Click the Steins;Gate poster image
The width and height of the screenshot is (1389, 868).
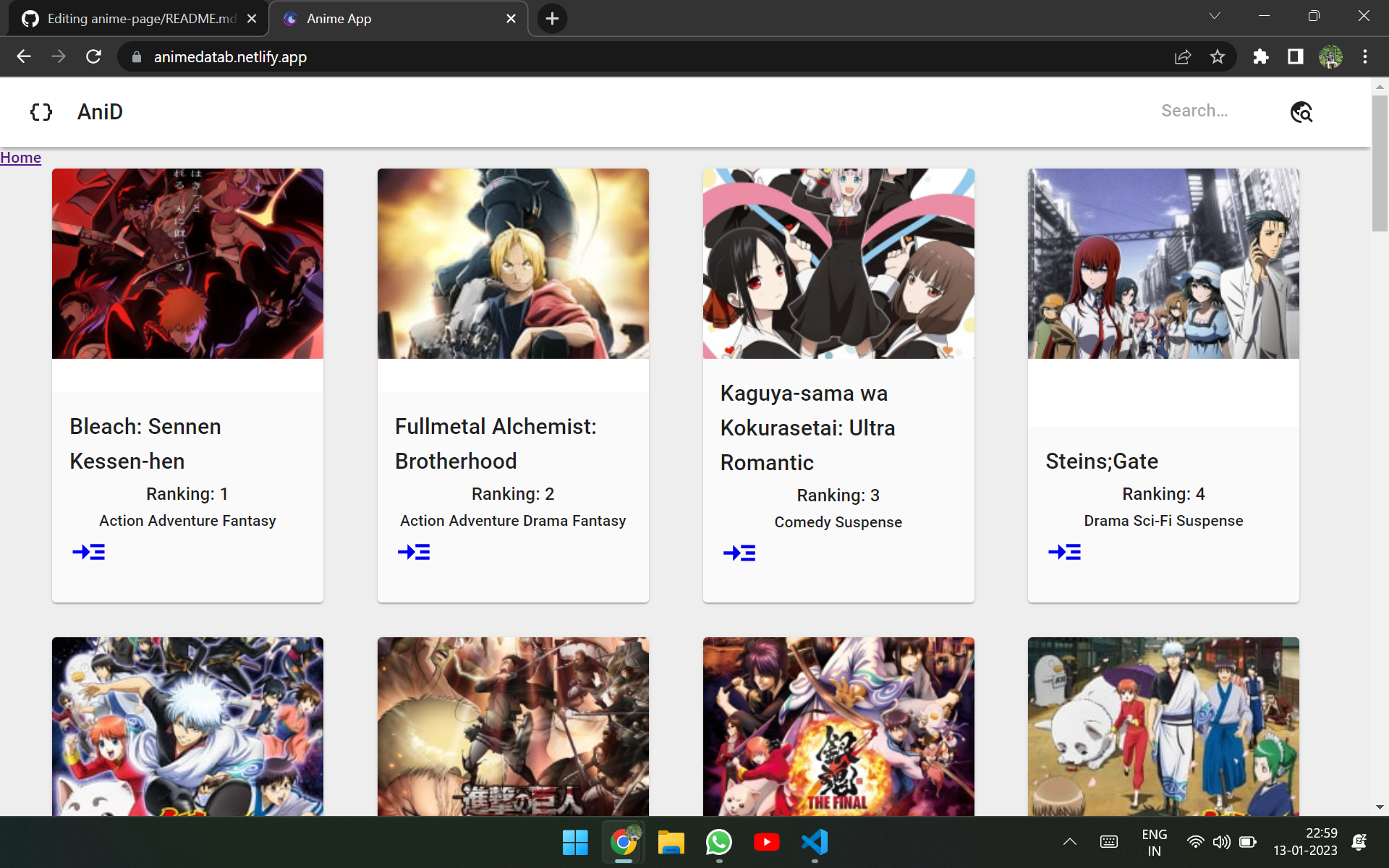click(x=1163, y=263)
